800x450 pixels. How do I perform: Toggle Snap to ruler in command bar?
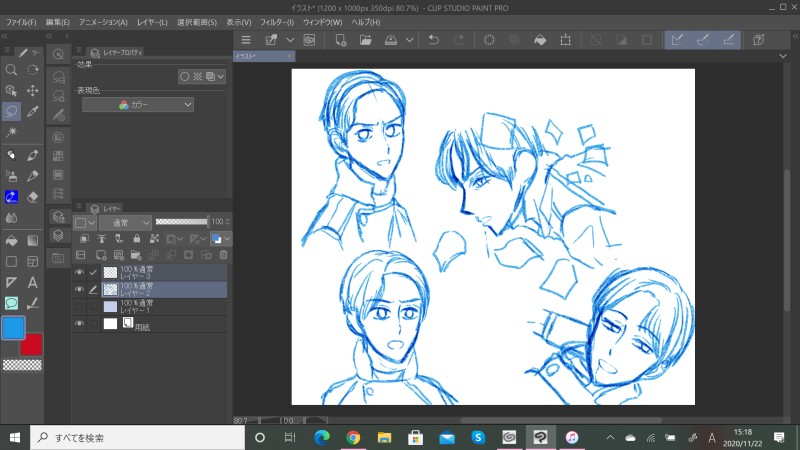pyautogui.click(x=677, y=40)
